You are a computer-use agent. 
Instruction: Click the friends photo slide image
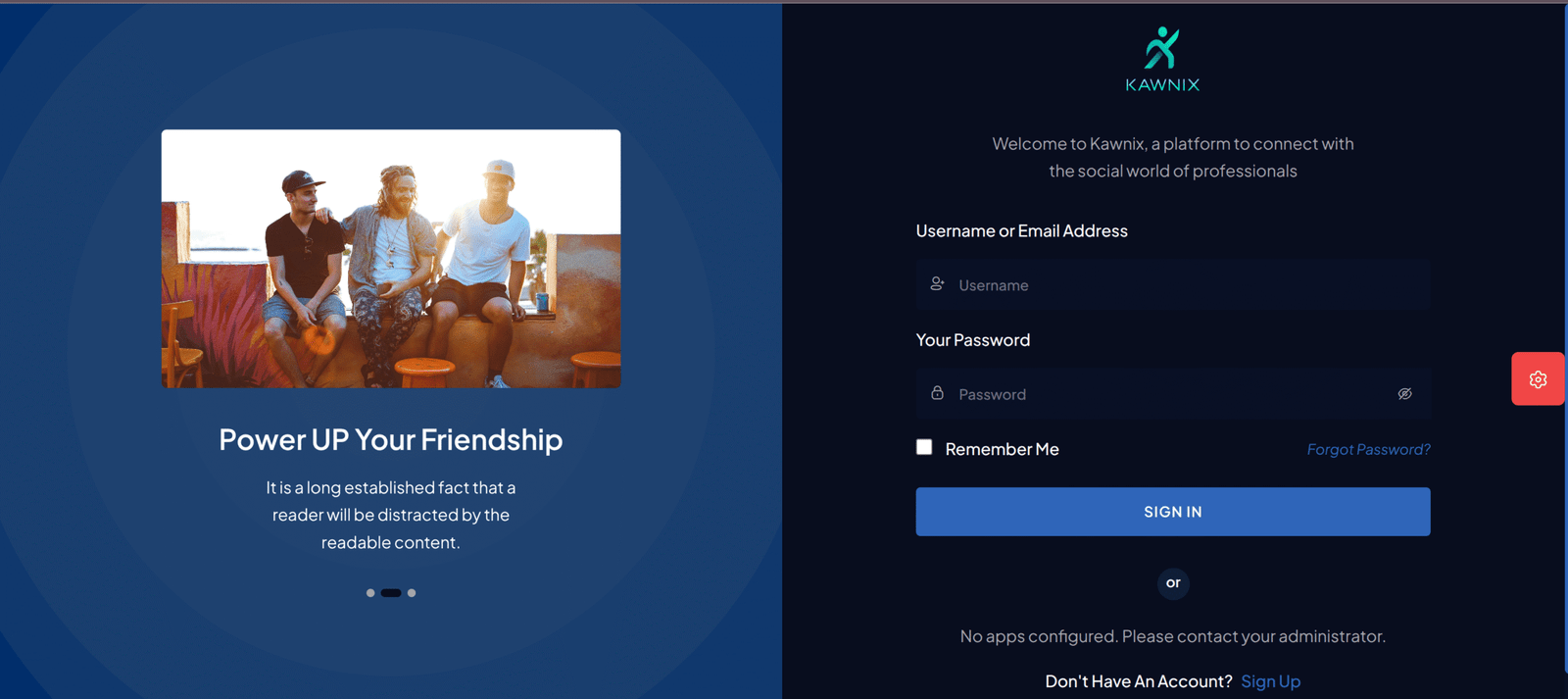(x=391, y=259)
